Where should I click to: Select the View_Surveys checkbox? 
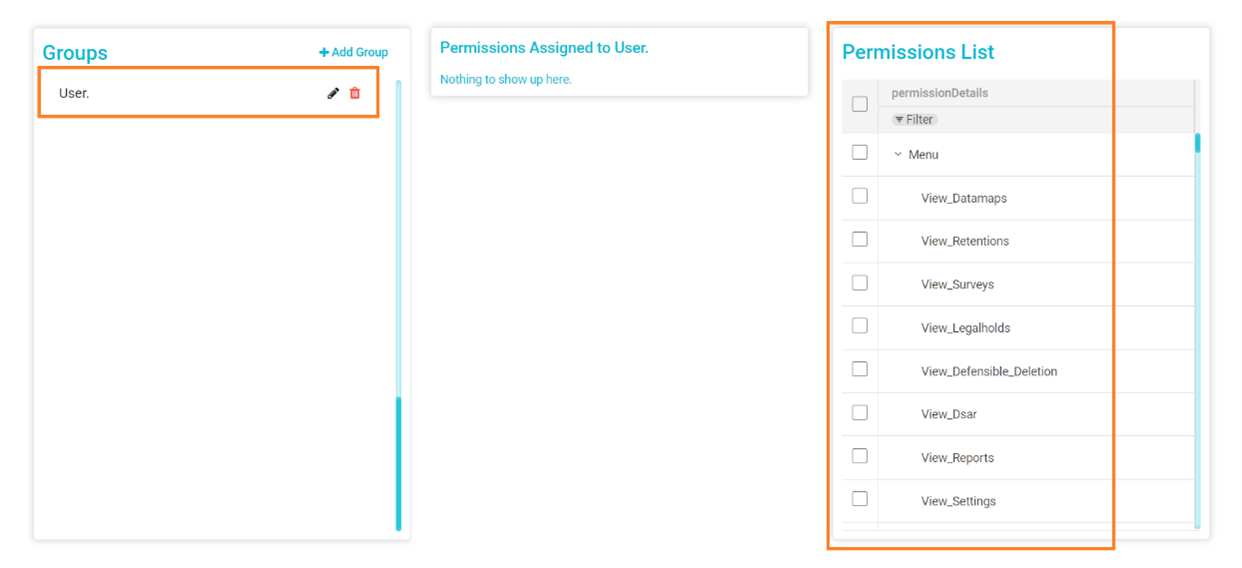click(860, 283)
